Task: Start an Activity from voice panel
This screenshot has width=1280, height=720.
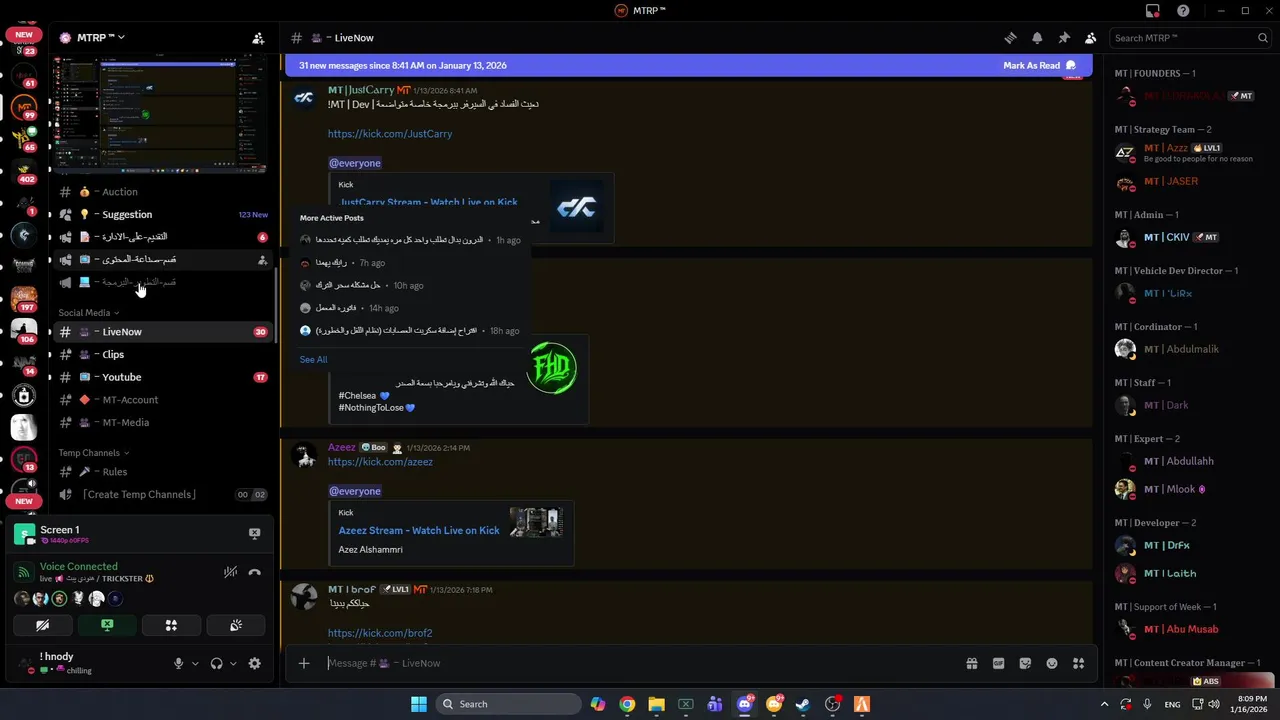Action: pyautogui.click(x=171, y=625)
